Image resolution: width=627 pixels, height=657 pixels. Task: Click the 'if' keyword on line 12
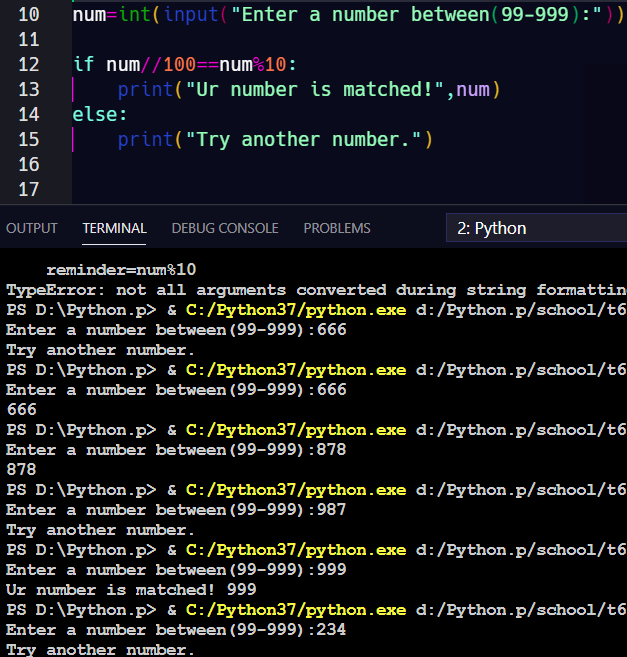[83, 65]
